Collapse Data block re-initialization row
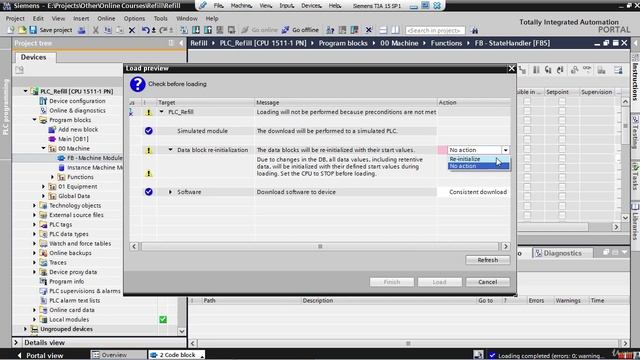The image size is (640, 360). click(x=170, y=150)
